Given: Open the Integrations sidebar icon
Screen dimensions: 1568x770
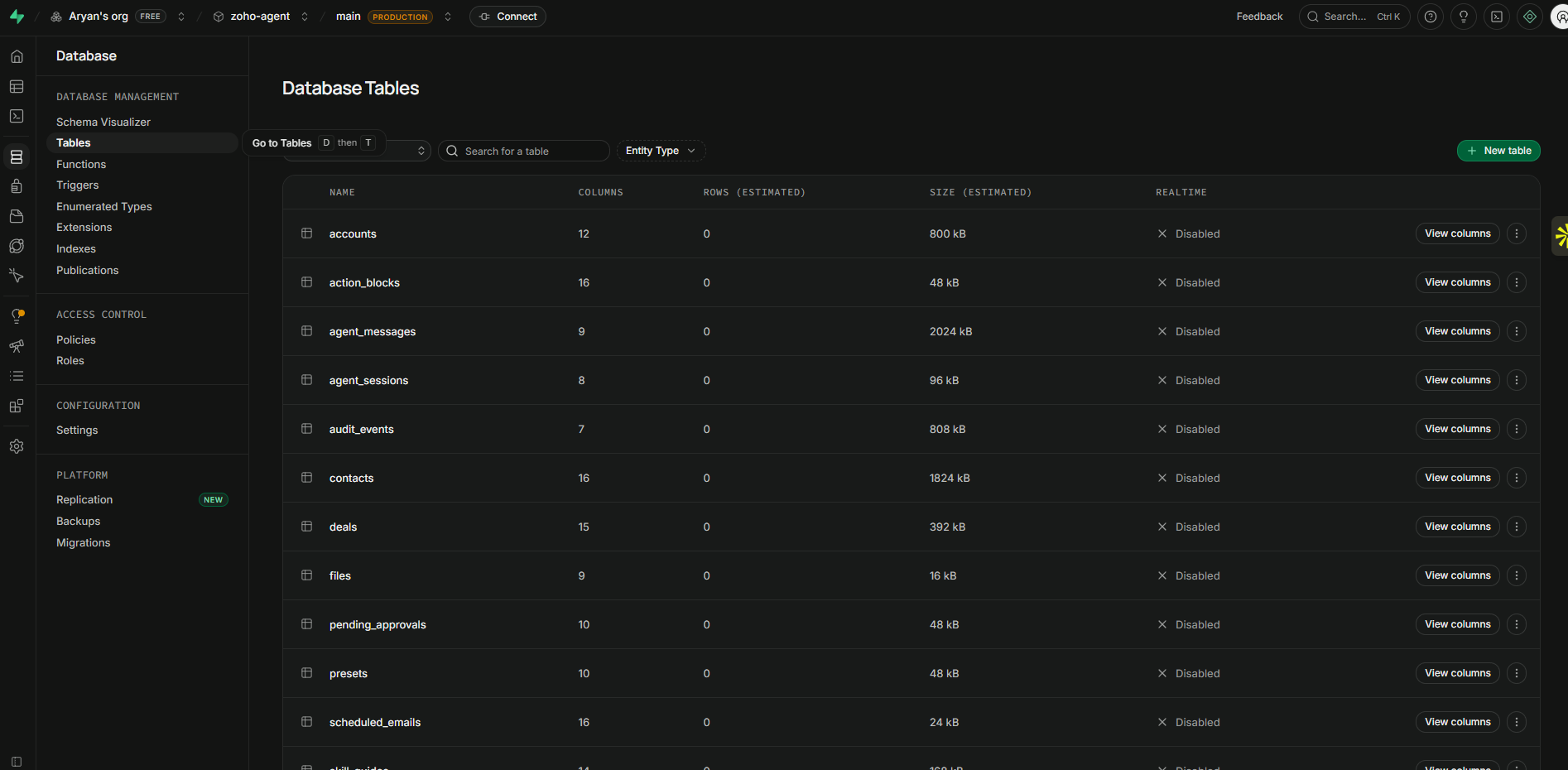Looking at the screenshot, I should click(17, 406).
